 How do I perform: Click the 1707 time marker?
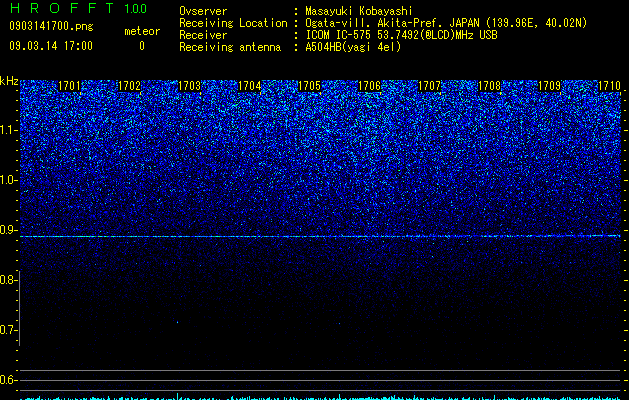pos(429,86)
